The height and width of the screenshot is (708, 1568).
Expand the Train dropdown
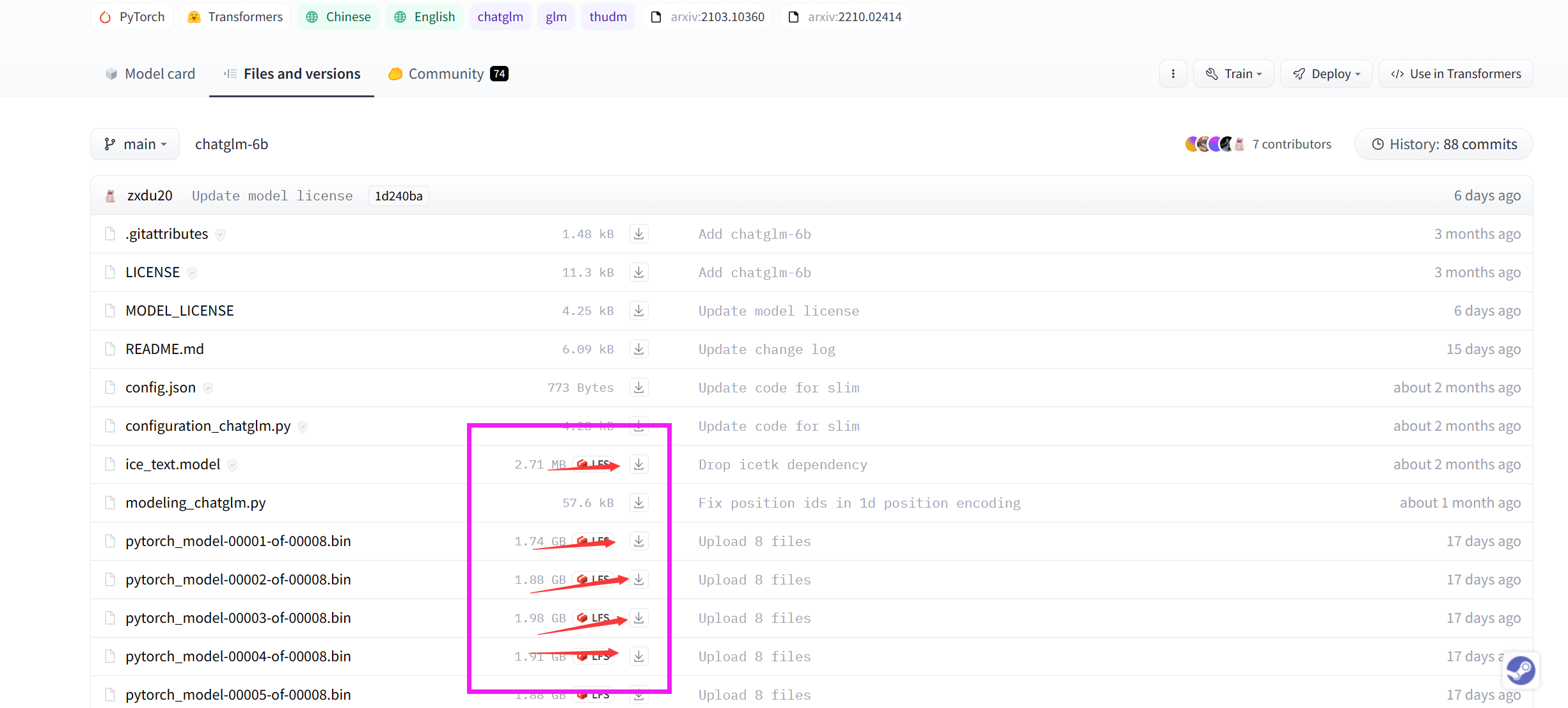[x=1233, y=74]
